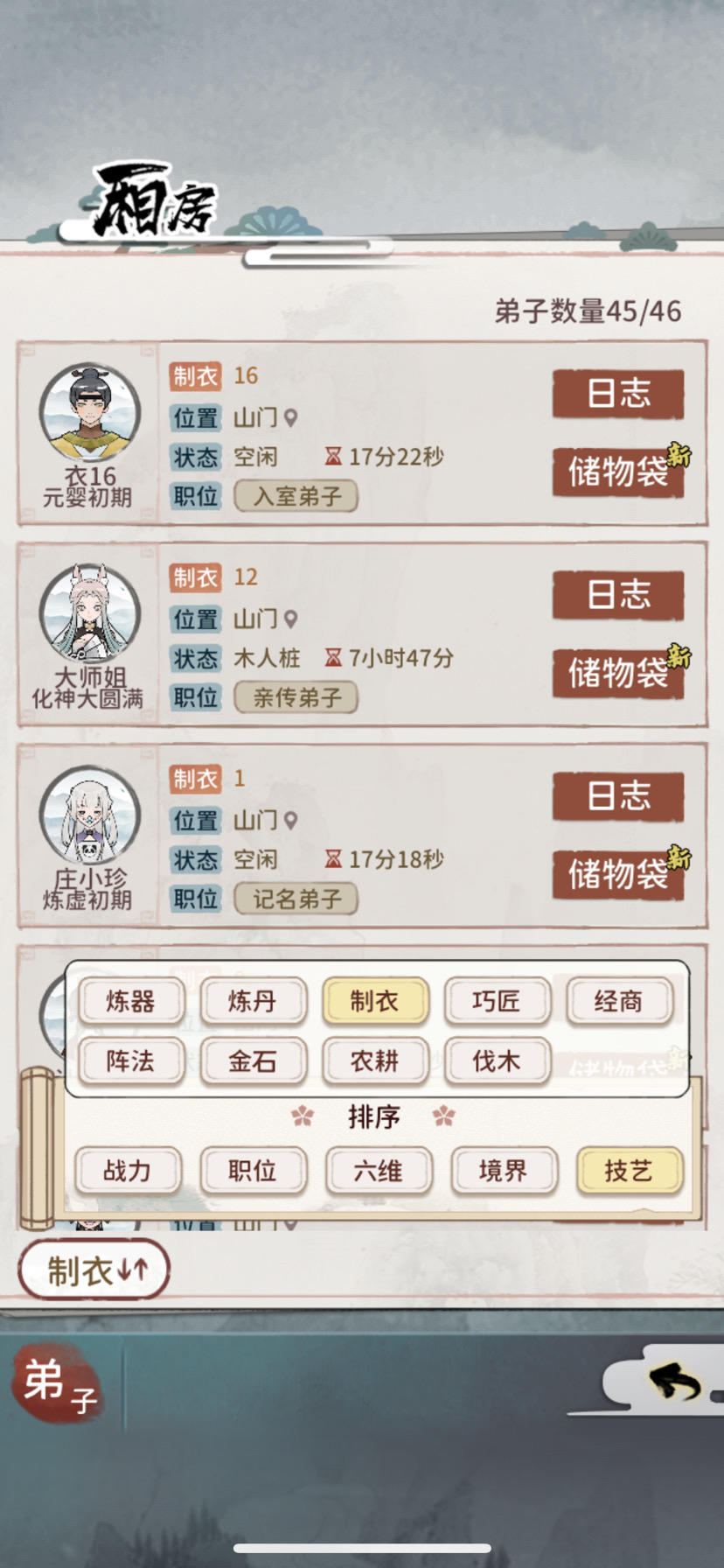Tap 入室弟子 position tag
Image resolution: width=724 pixels, height=1568 pixels.
point(296,496)
